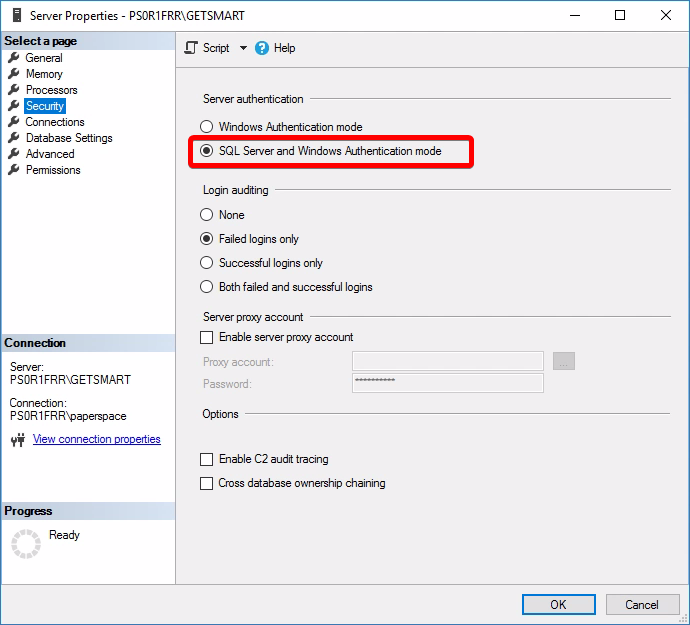Image resolution: width=690 pixels, height=625 pixels.
Task: Toggle Cross database ownership chaining
Action: tap(207, 484)
